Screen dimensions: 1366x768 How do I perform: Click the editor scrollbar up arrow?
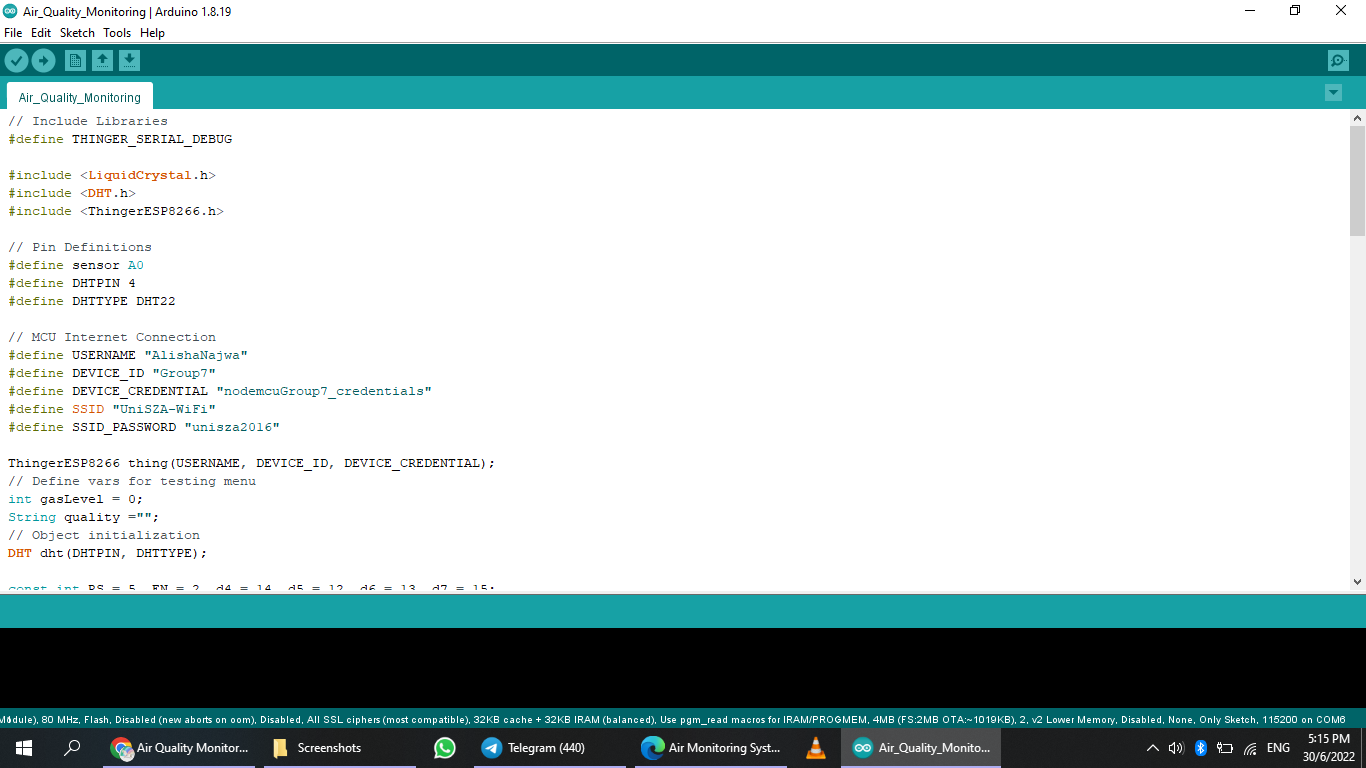(x=1357, y=118)
